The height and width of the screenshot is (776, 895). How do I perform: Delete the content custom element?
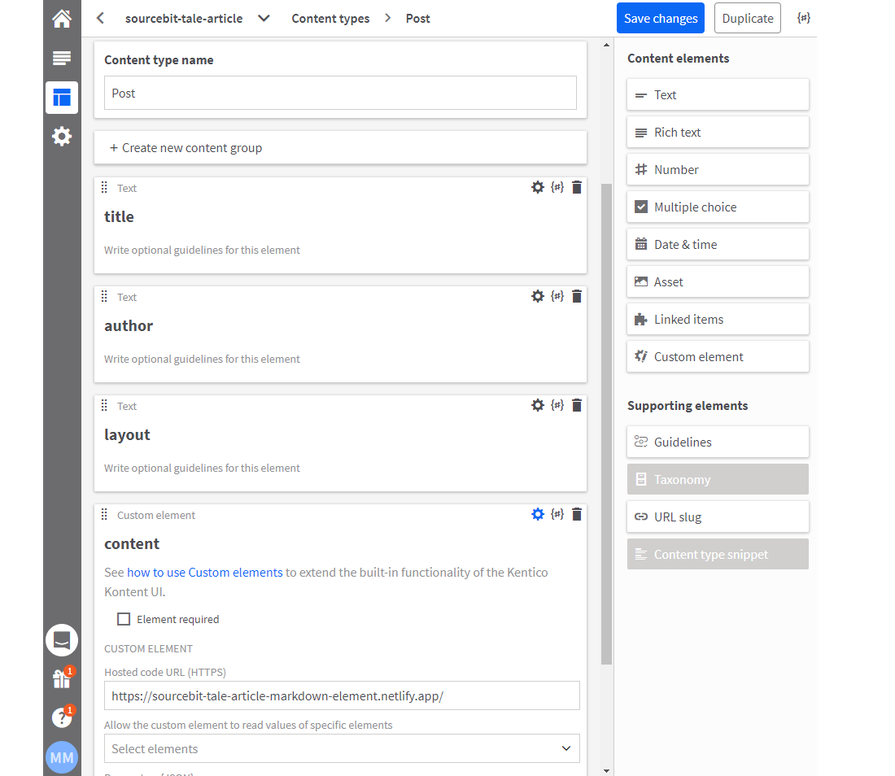coord(577,514)
